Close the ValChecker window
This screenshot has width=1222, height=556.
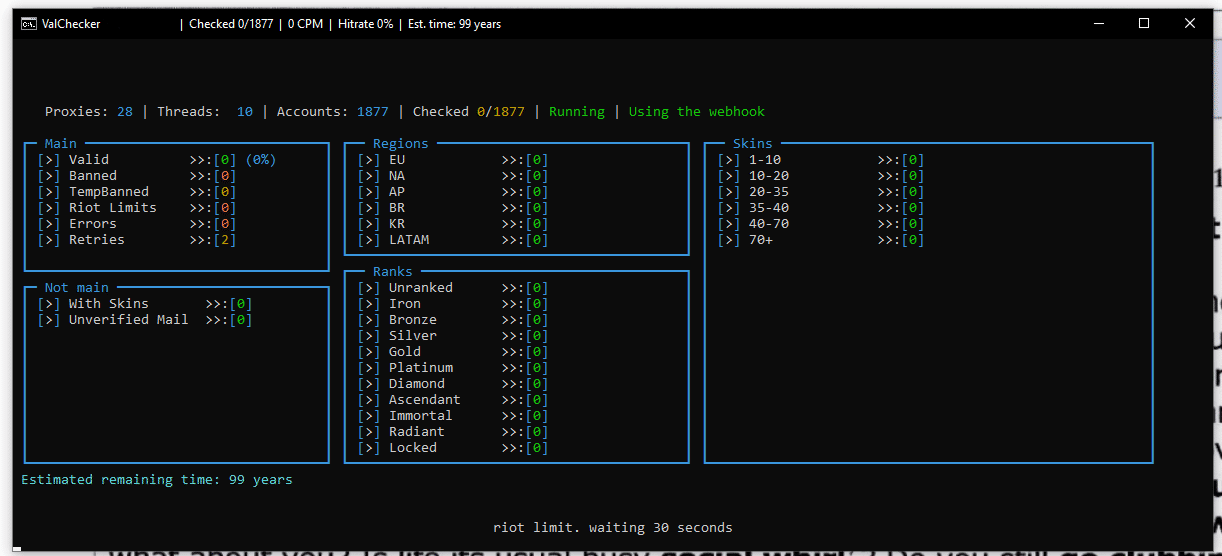click(1190, 24)
